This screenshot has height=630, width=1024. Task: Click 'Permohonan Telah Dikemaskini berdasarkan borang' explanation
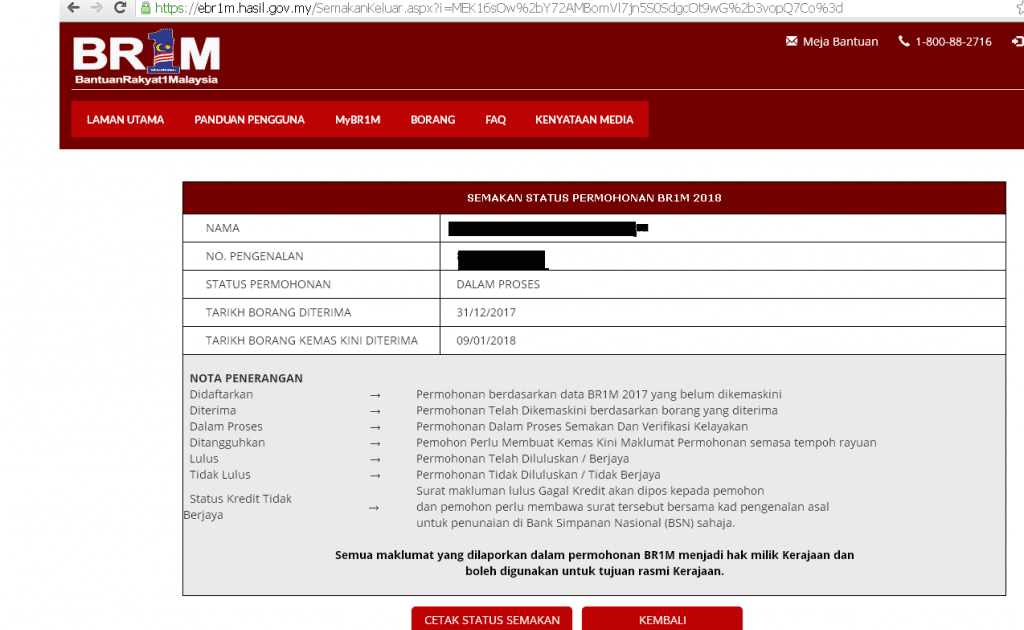tap(597, 411)
